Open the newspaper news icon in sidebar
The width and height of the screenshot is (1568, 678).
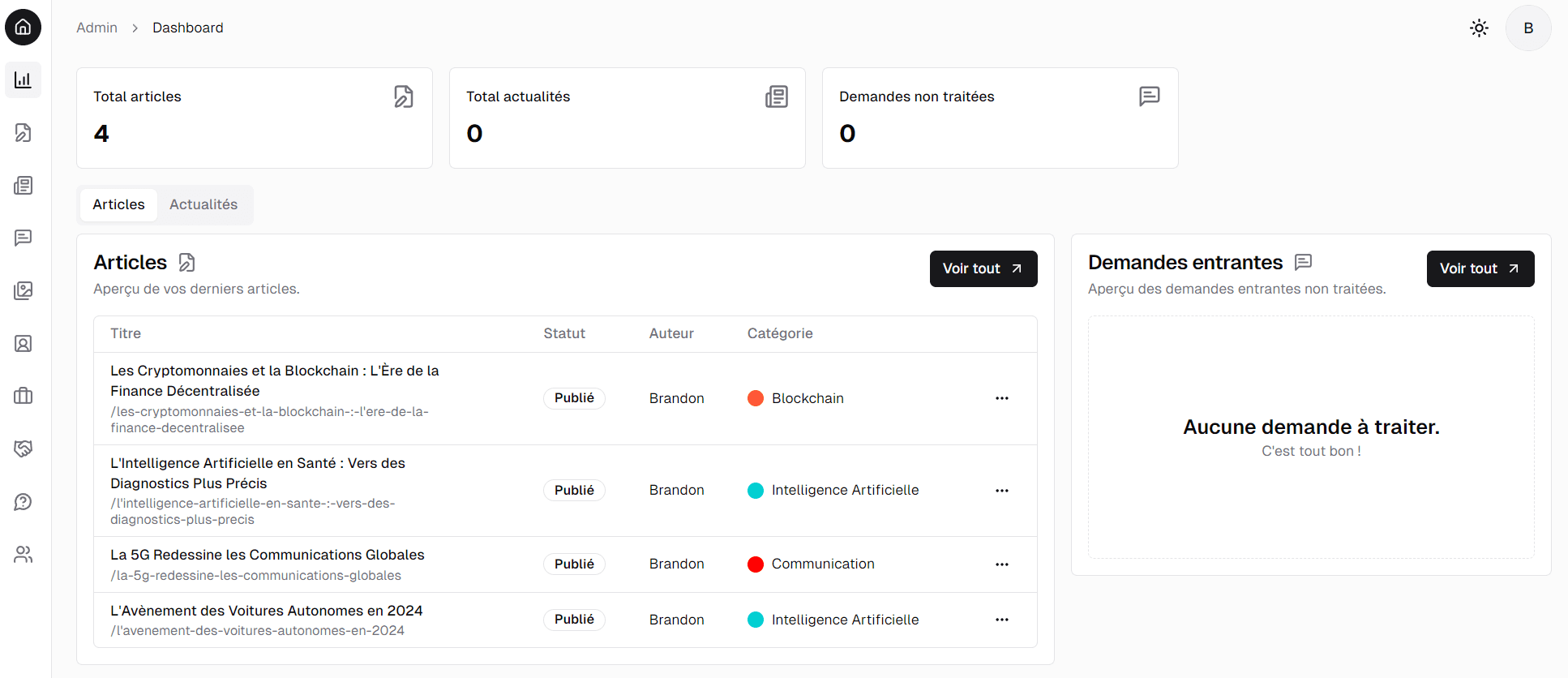23,186
